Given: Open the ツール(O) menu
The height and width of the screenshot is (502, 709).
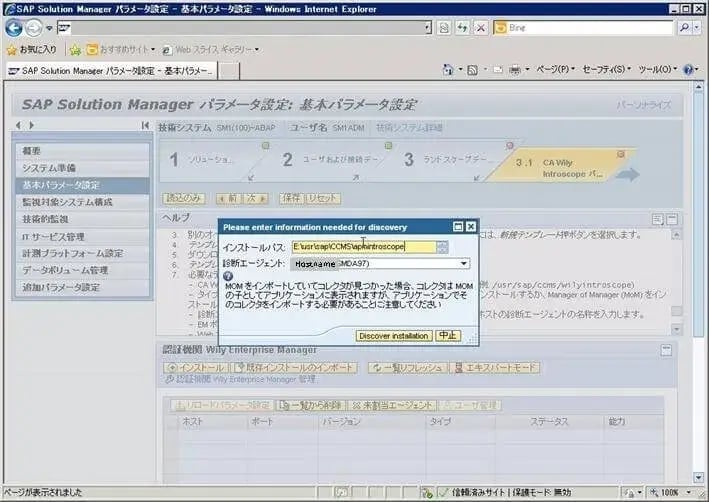Looking at the screenshot, I should (x=657, y=70).
